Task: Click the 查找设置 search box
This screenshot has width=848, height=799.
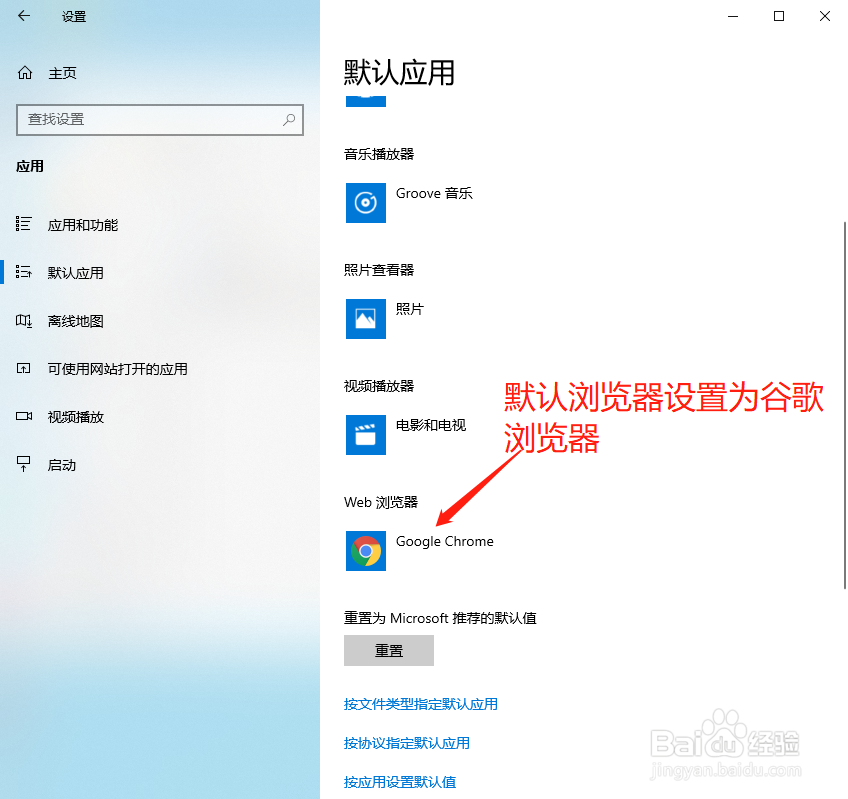Action: 160,120
